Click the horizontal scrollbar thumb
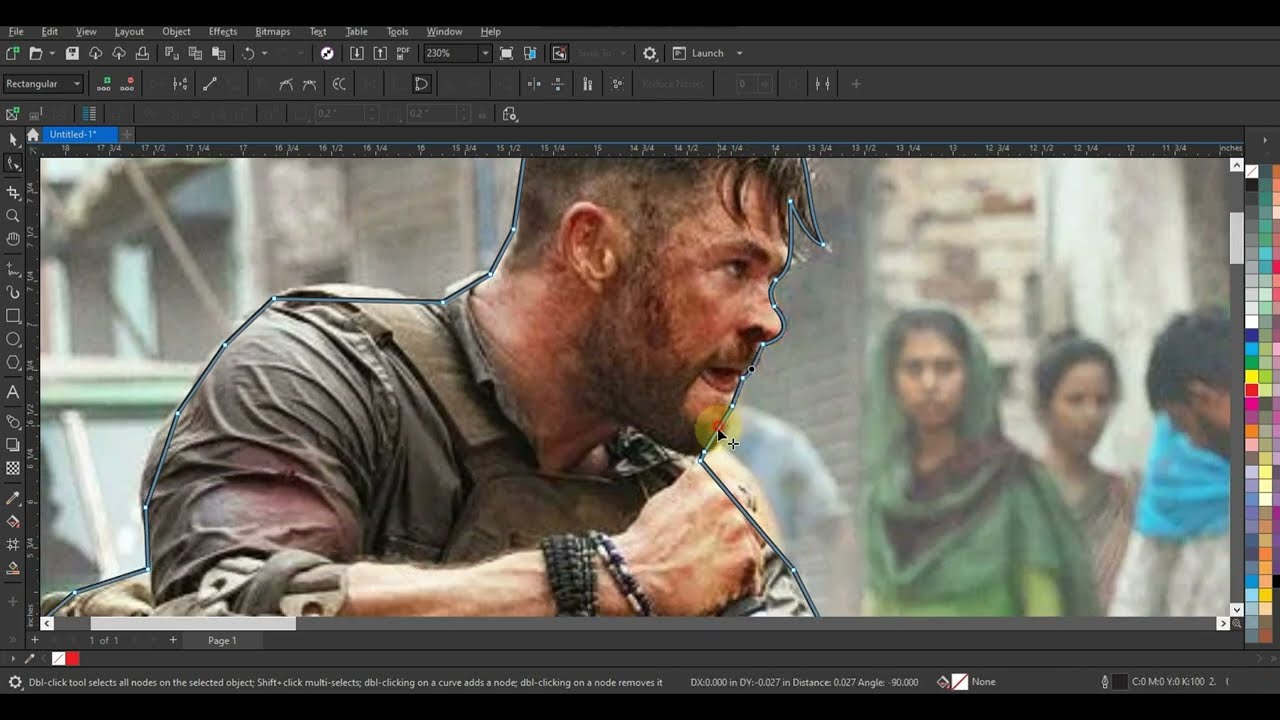The image size is (1280, 720). [193, 623]
